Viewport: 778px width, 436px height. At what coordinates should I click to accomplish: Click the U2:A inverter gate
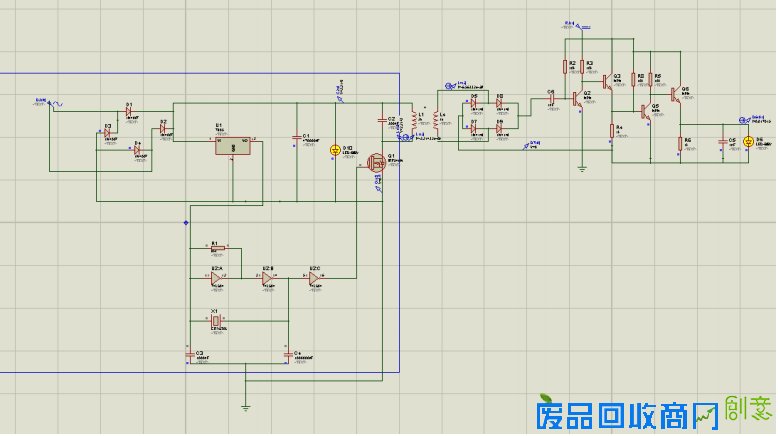tap(216, 279)
